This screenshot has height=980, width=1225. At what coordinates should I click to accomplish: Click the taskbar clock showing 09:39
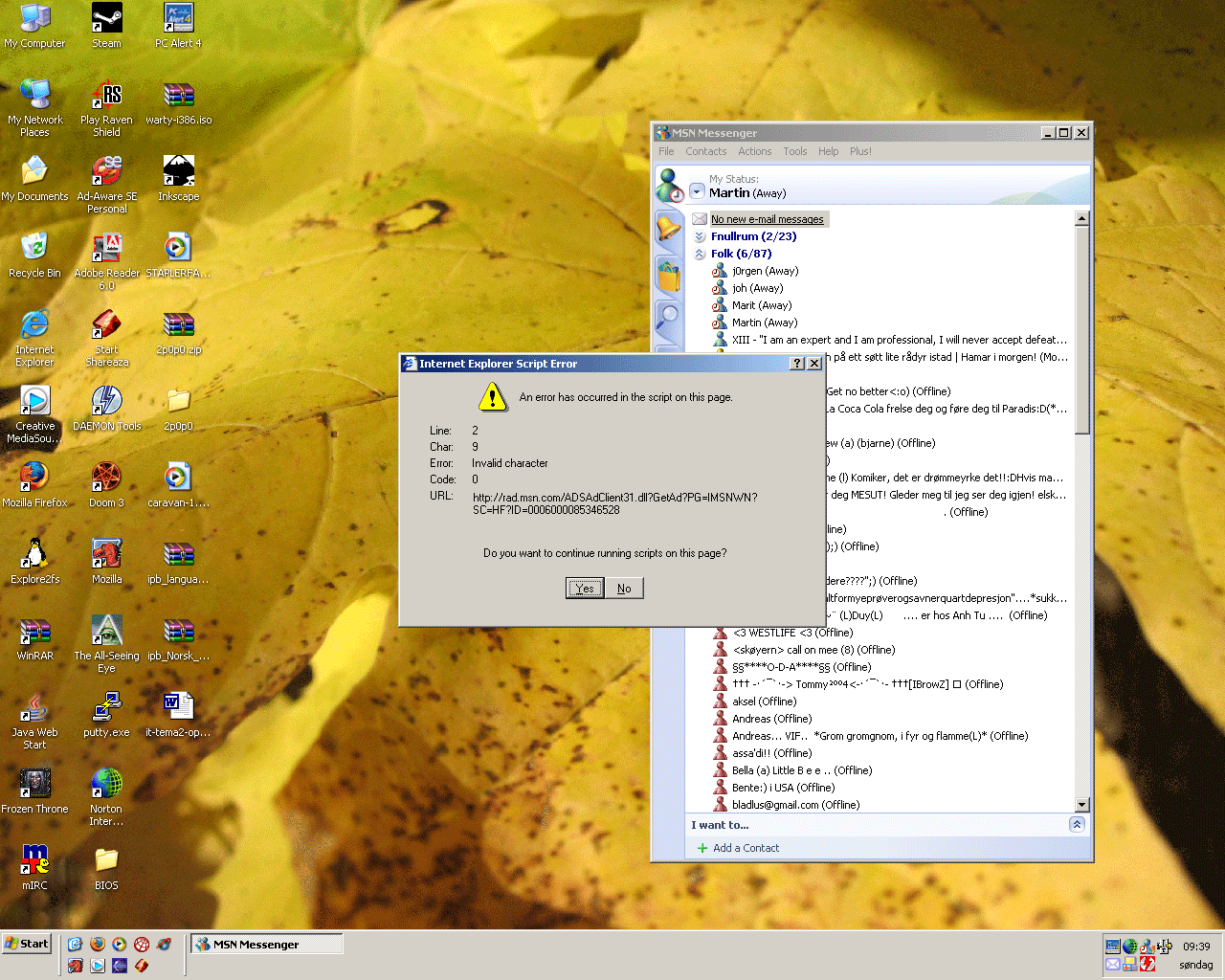[1196, 947]
